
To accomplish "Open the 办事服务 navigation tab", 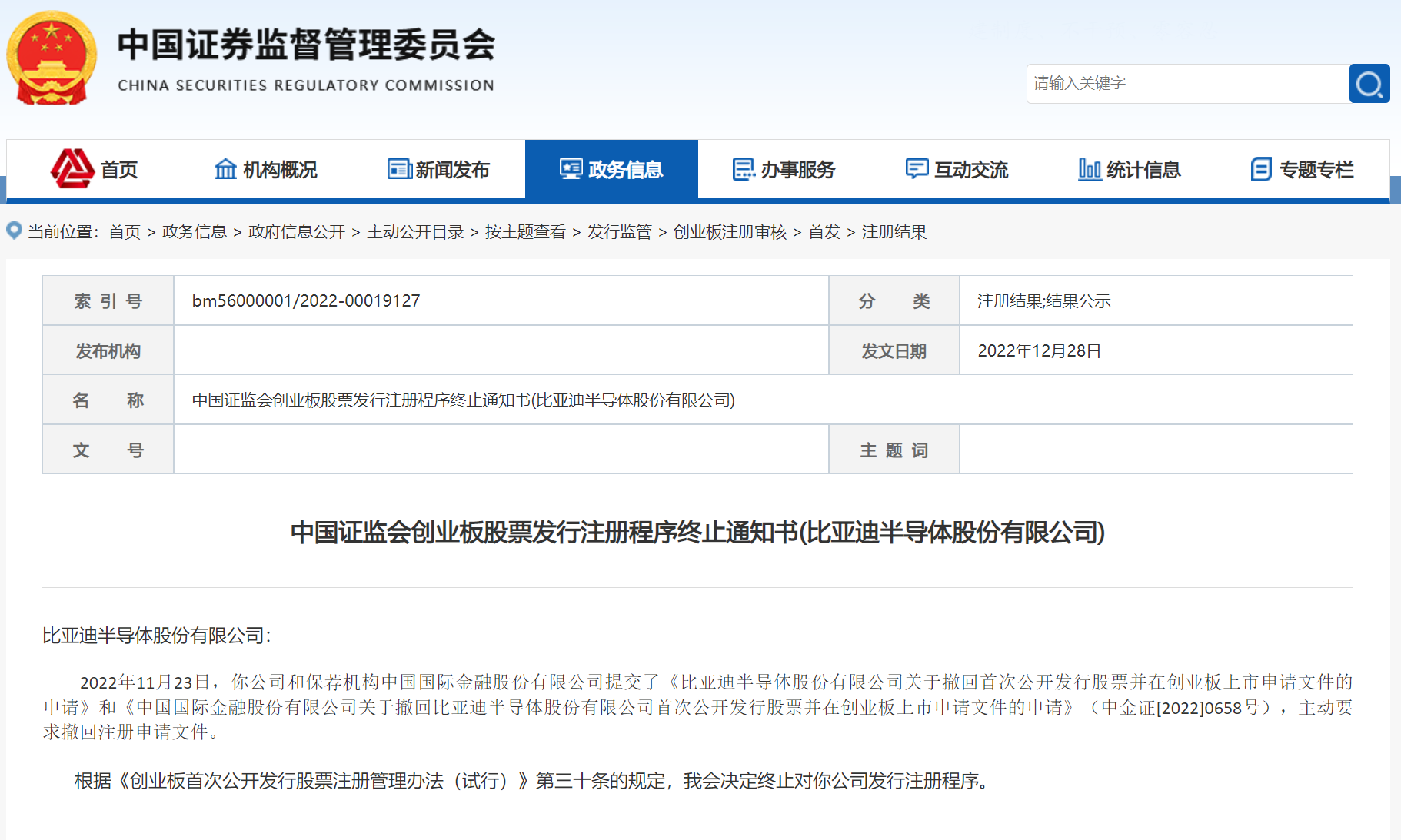I will tap(784, 169).
